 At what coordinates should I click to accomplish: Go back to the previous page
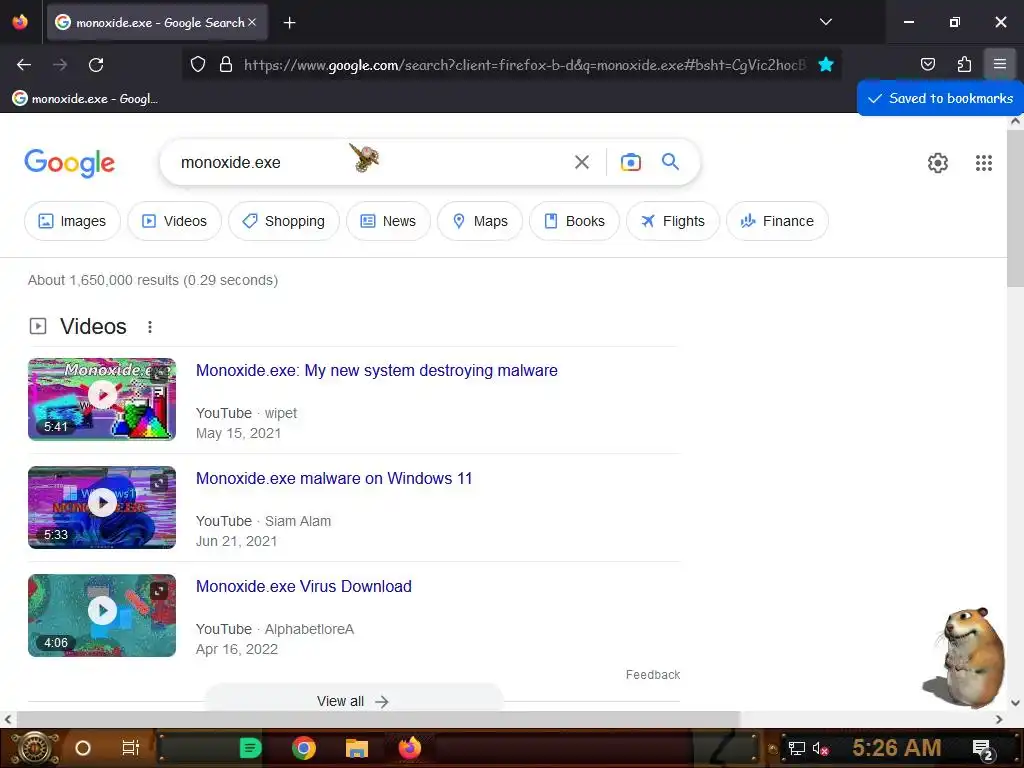(x=24, y=65)
